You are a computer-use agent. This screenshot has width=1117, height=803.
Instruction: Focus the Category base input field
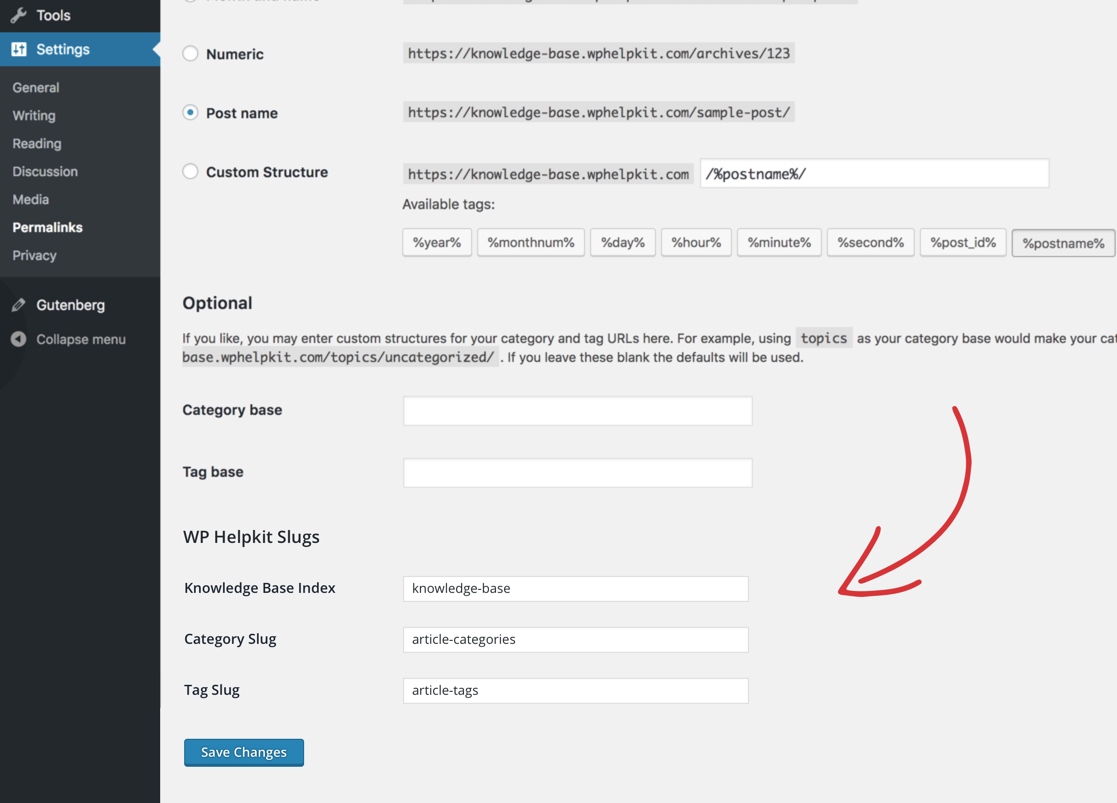click(578, 411)
